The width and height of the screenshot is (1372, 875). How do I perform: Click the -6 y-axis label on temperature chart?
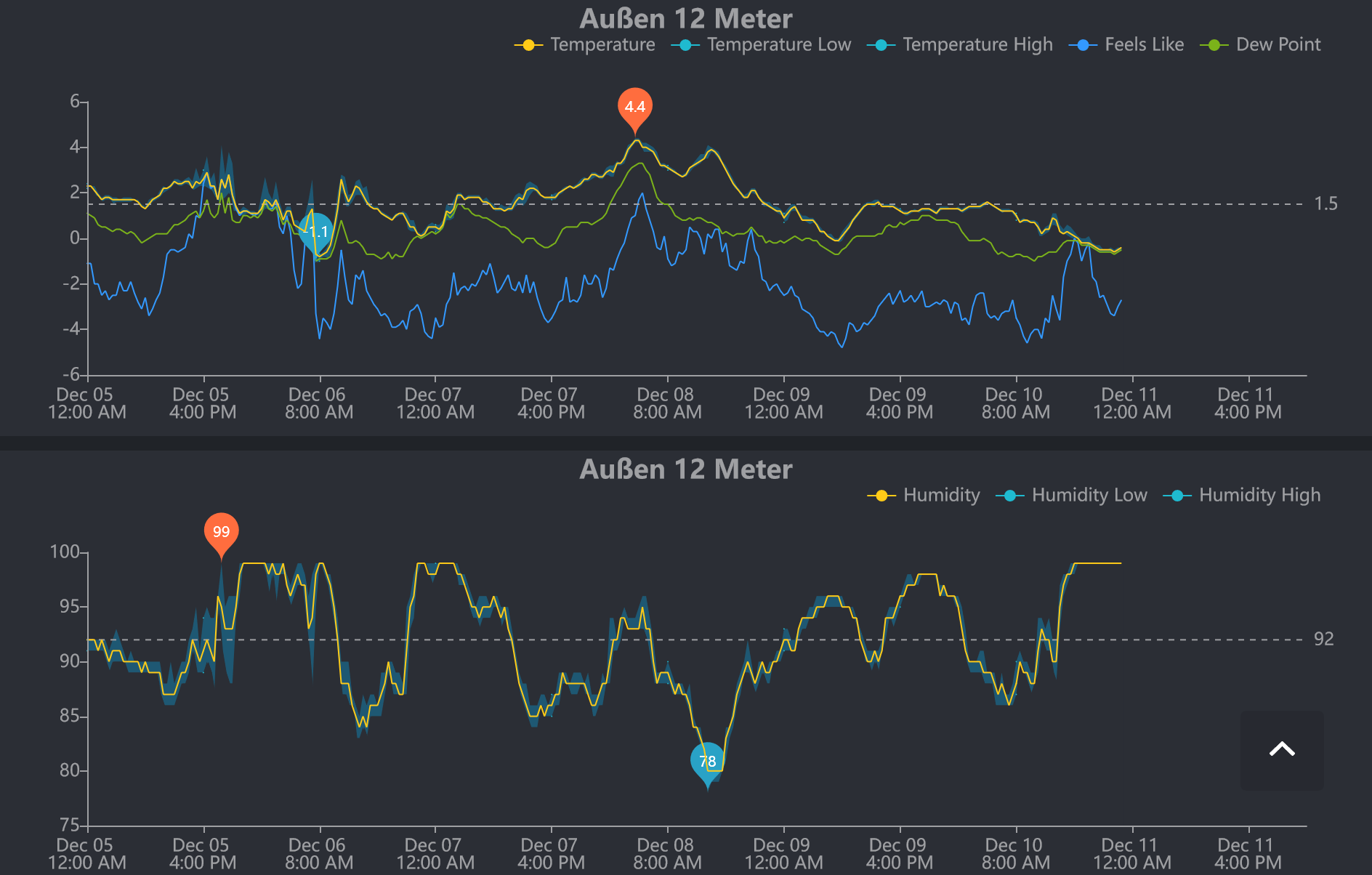[70, 375]
